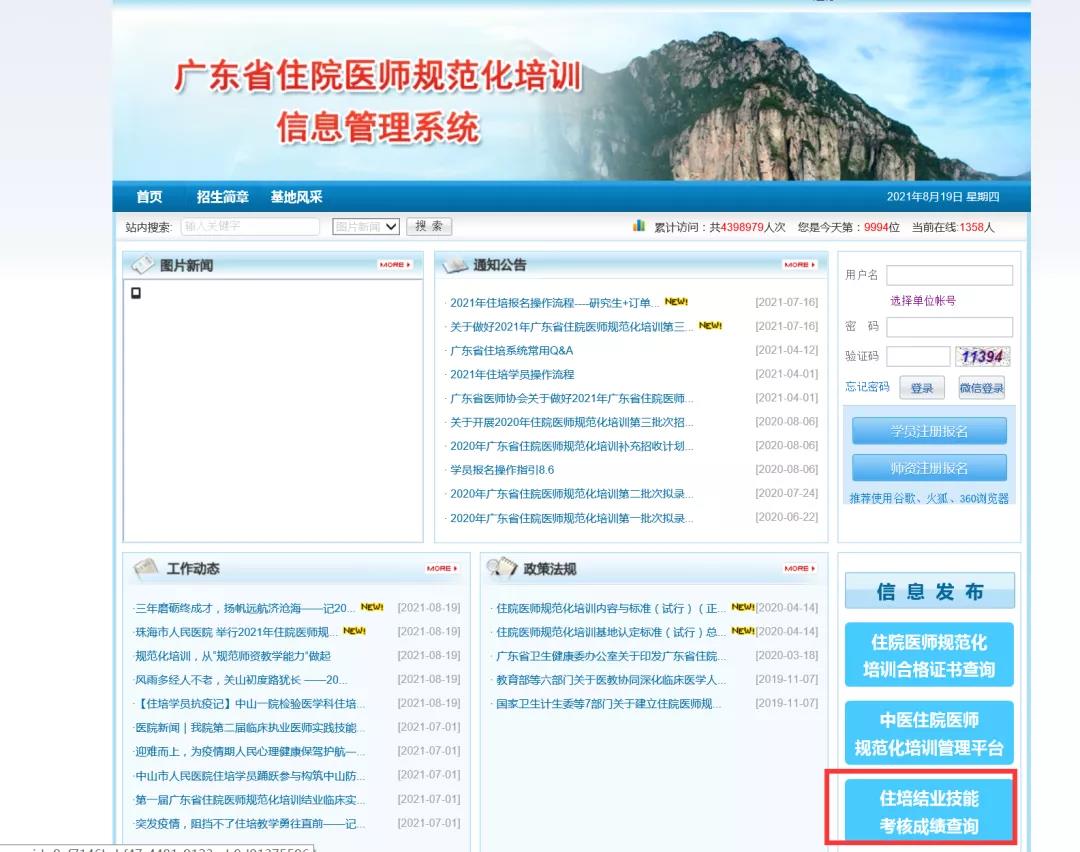Click the scroll icon beside 政策法规 heading
Screen dimensions: 1080x852
tap(502, 567)
